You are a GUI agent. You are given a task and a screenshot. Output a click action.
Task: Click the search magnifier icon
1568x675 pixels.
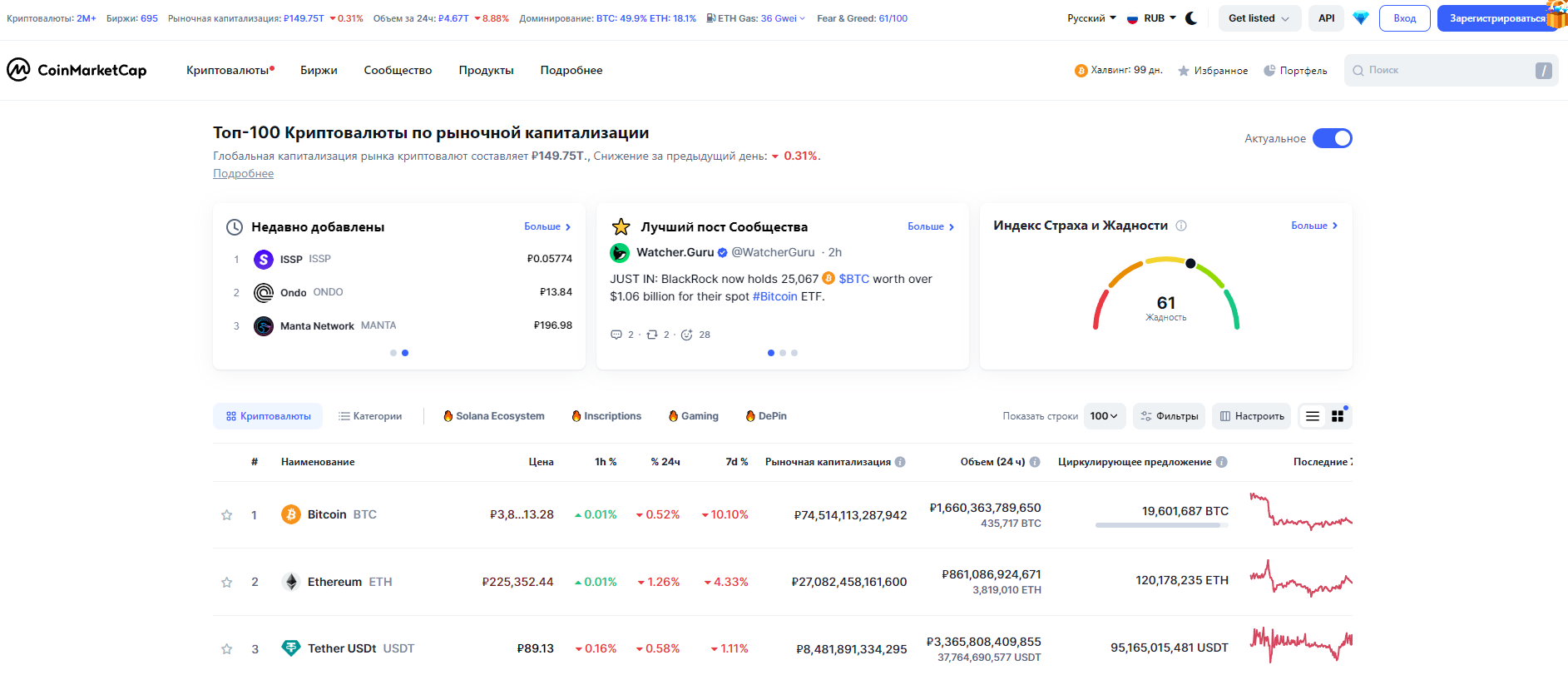tap(1358, 71)
